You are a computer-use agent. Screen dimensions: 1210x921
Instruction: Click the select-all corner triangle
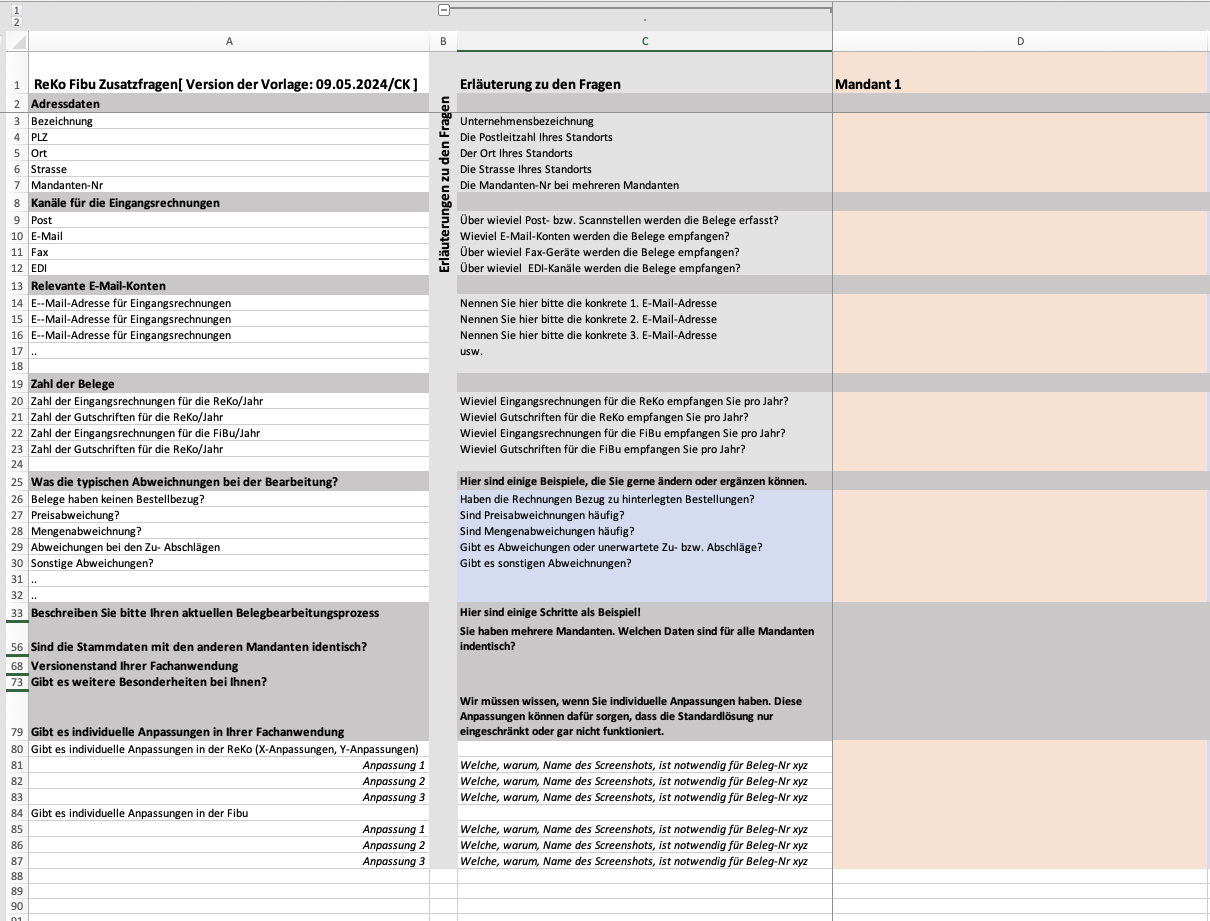[16, 42]
